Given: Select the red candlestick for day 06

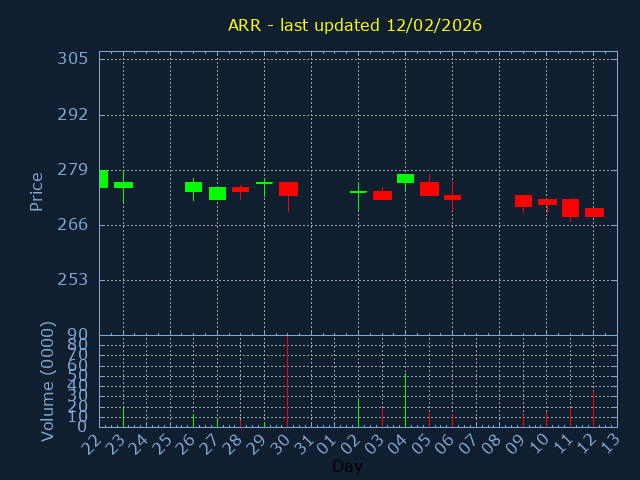Looking at the screenshot, I should (x=452, y=196).
